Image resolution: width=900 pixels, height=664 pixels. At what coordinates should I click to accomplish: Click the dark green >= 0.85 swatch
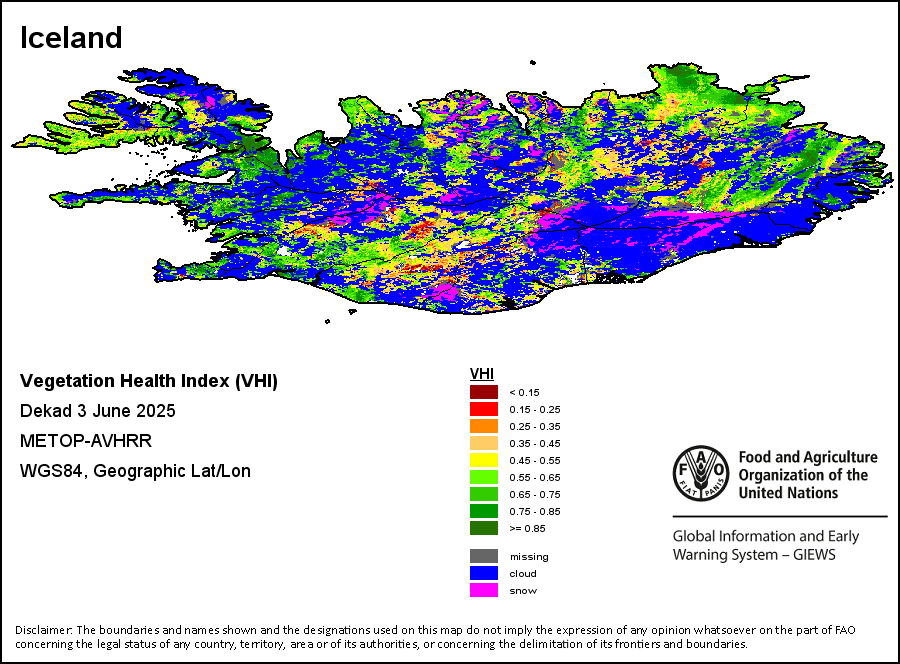(484, 528)
